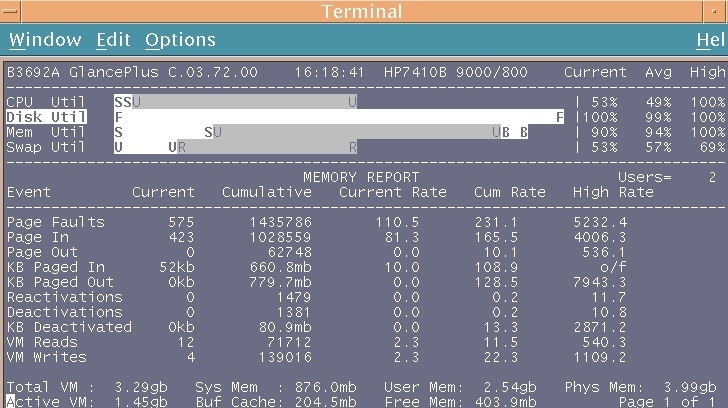Click the KB Paged Out row label
728x408 pixels.
(x=60, y=282)
